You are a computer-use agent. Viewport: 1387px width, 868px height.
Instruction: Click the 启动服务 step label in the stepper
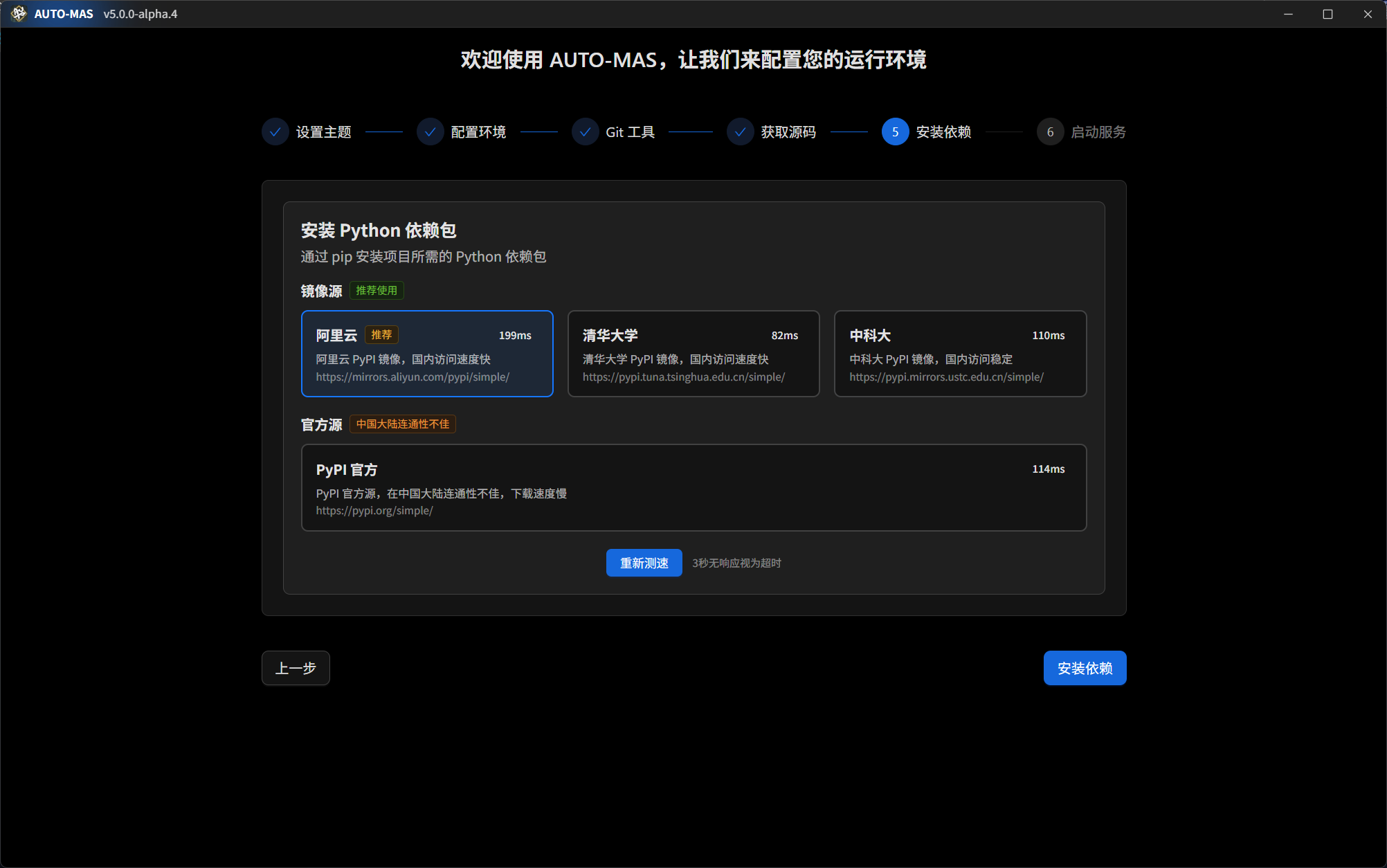coord(1099,132)
